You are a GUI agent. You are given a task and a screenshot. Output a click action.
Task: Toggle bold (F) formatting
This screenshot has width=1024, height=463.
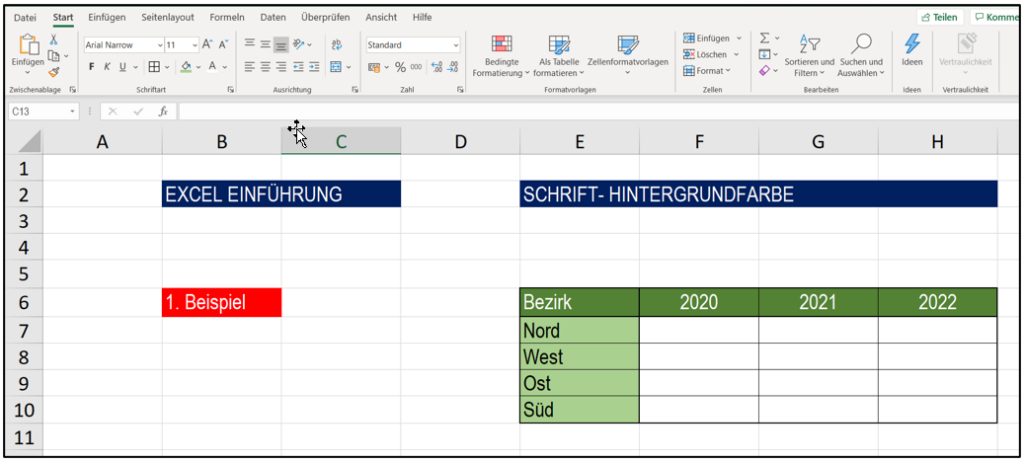[91, 67]
